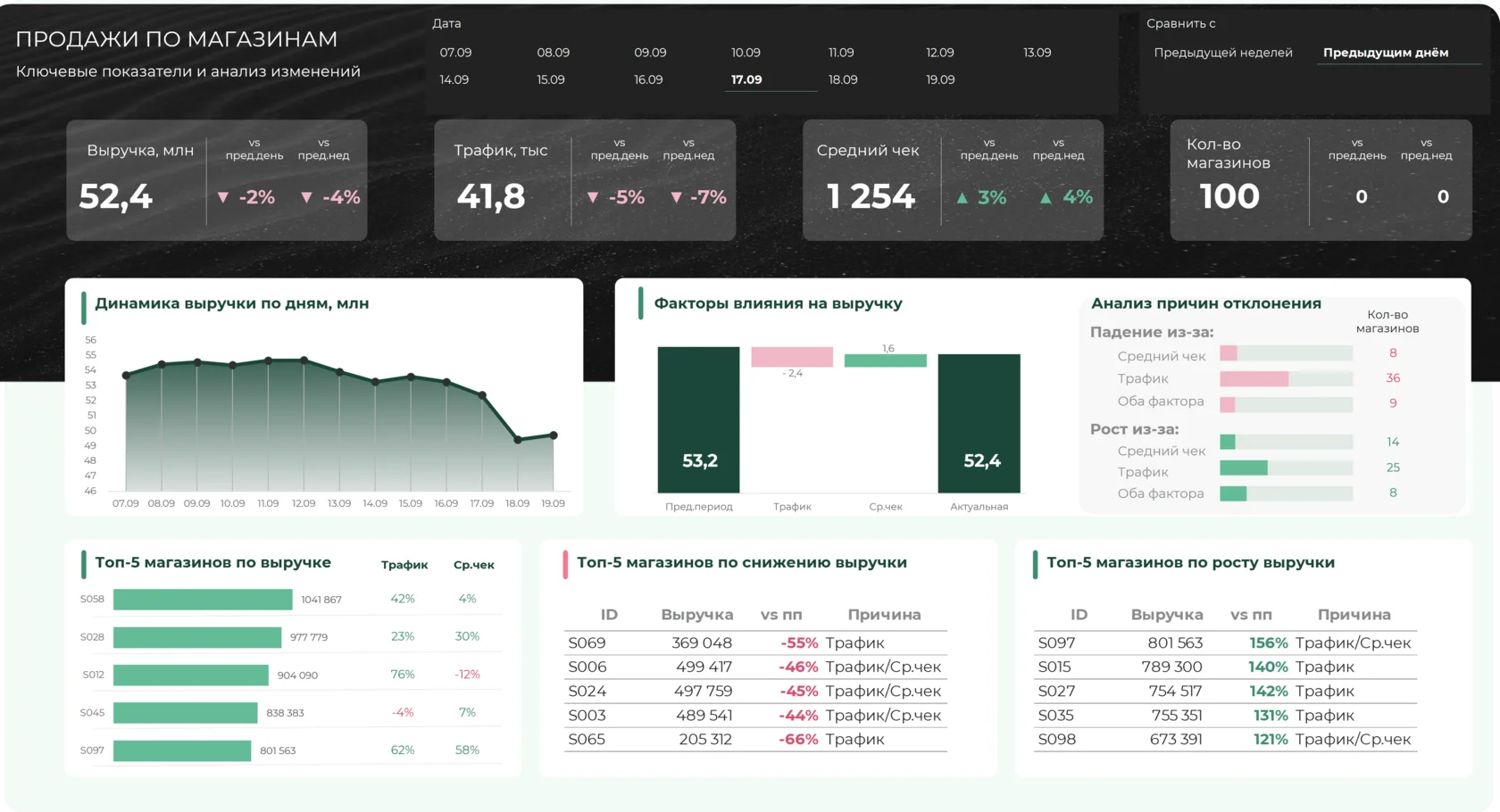Pick 13.09 in the Дата filter
Image resolution: width=1500 pixels, height=812 pixels.
coord(1037,53)
